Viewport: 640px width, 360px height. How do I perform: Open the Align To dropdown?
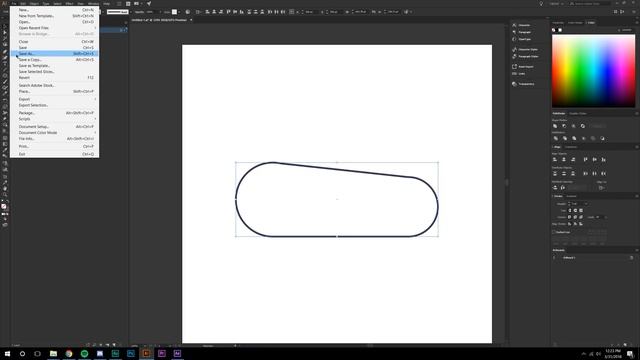tap(601, 188)
